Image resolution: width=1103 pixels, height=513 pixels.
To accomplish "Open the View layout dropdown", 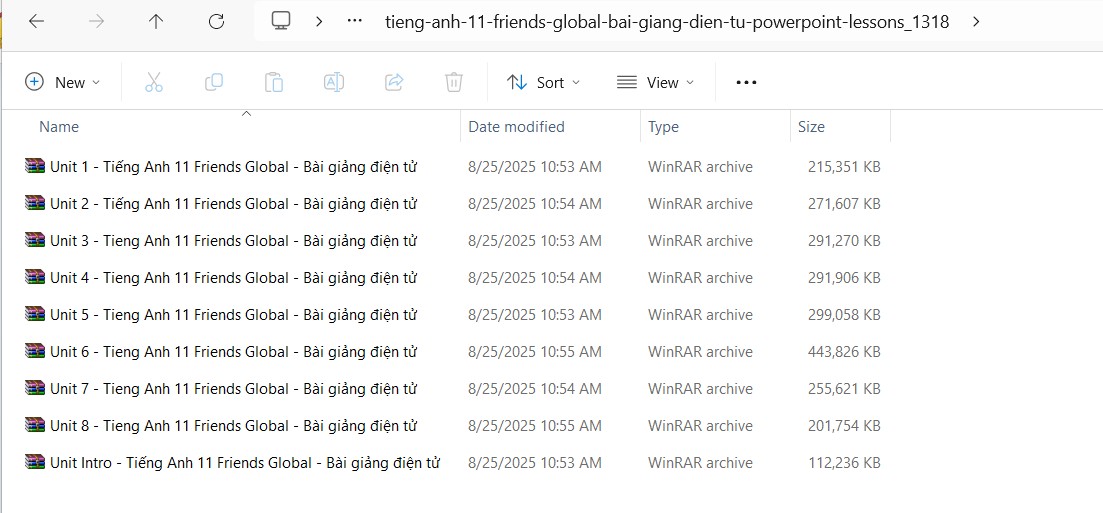I will click(x=655, y=82).
